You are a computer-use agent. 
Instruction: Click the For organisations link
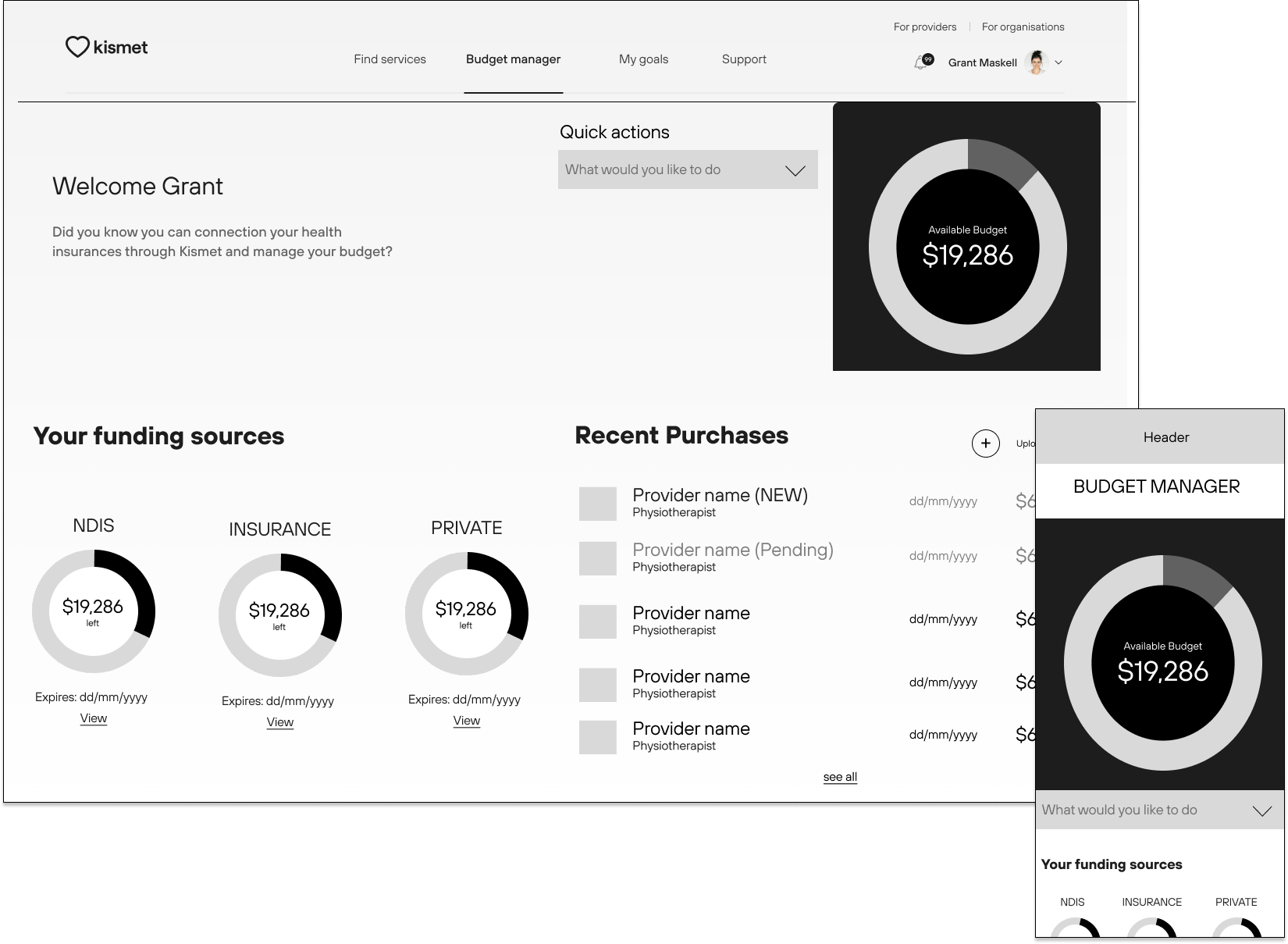point(1023,27)
